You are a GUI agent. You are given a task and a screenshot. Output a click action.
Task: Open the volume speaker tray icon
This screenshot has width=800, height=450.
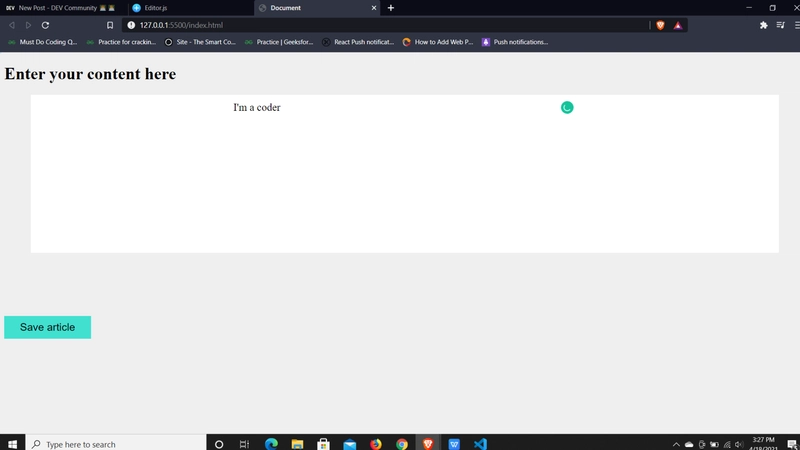pyautogui.click(x=739, y=444)
